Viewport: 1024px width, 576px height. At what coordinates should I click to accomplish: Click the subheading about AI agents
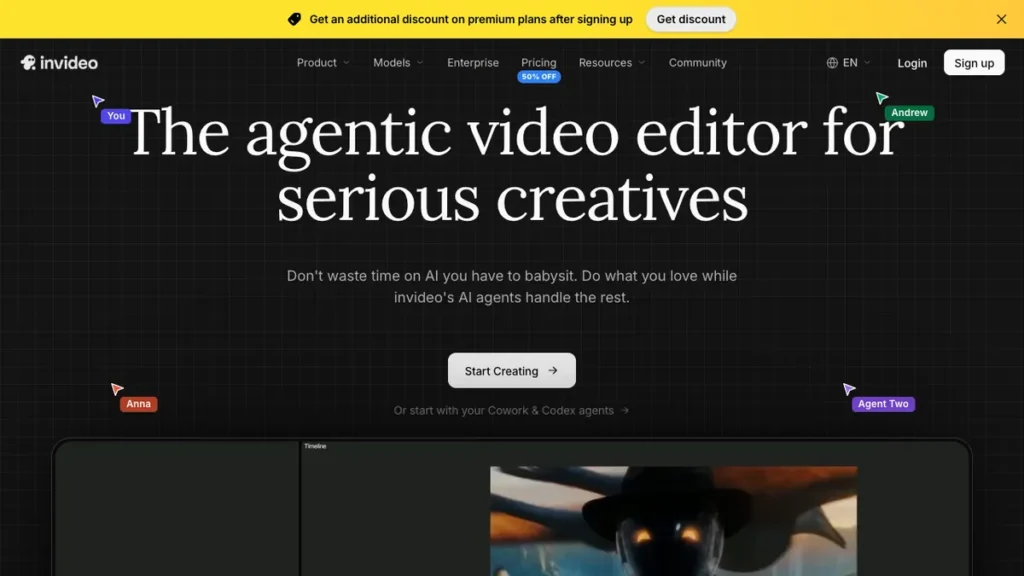(x=511, y=286)
